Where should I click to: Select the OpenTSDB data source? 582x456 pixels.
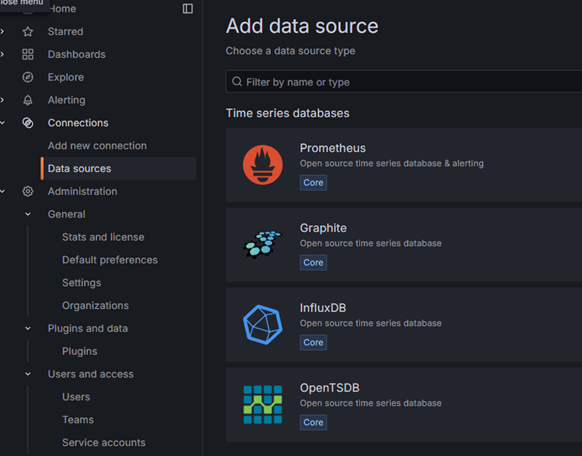(x=404, y=405)
